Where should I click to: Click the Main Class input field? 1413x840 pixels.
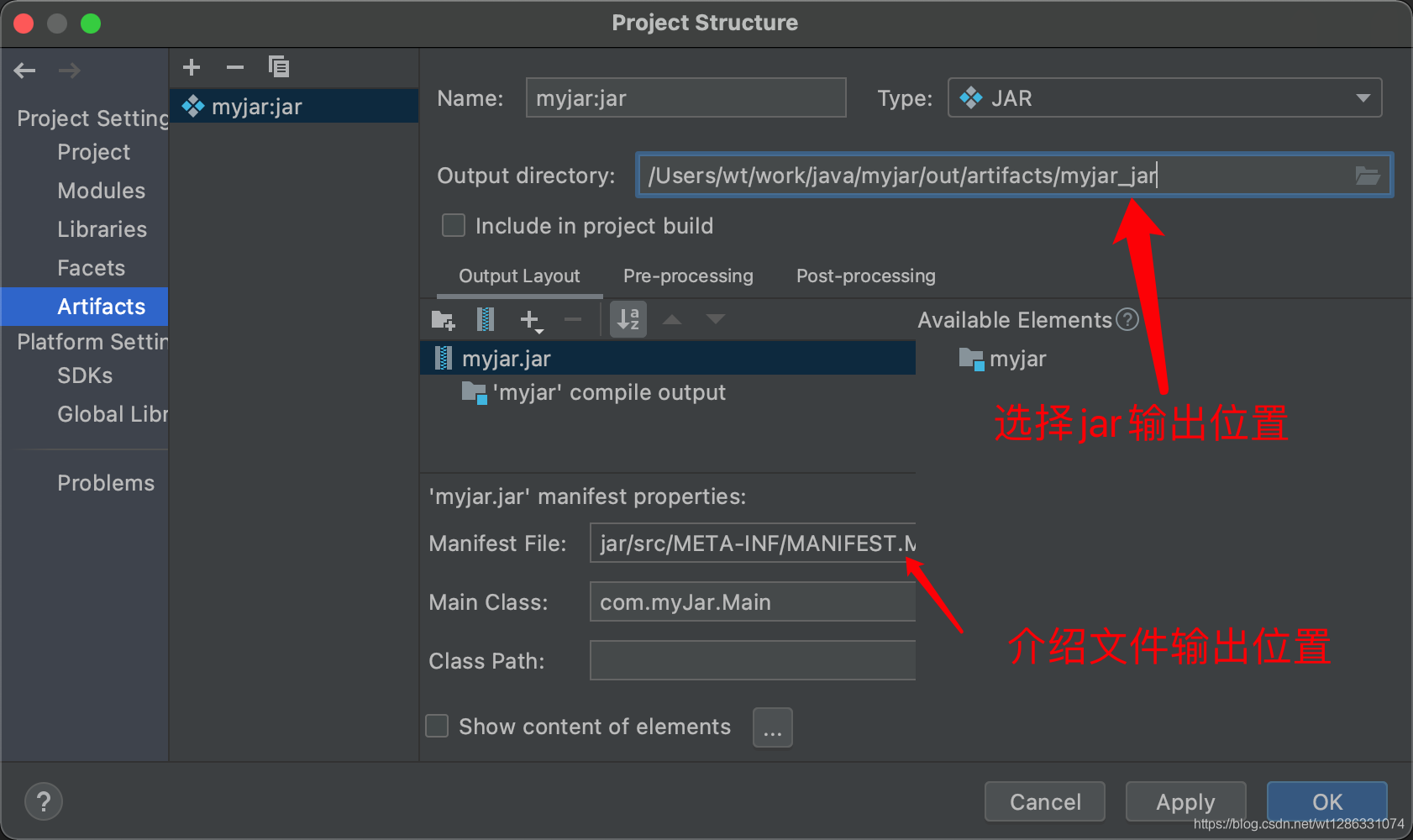(x=752, y=602)
